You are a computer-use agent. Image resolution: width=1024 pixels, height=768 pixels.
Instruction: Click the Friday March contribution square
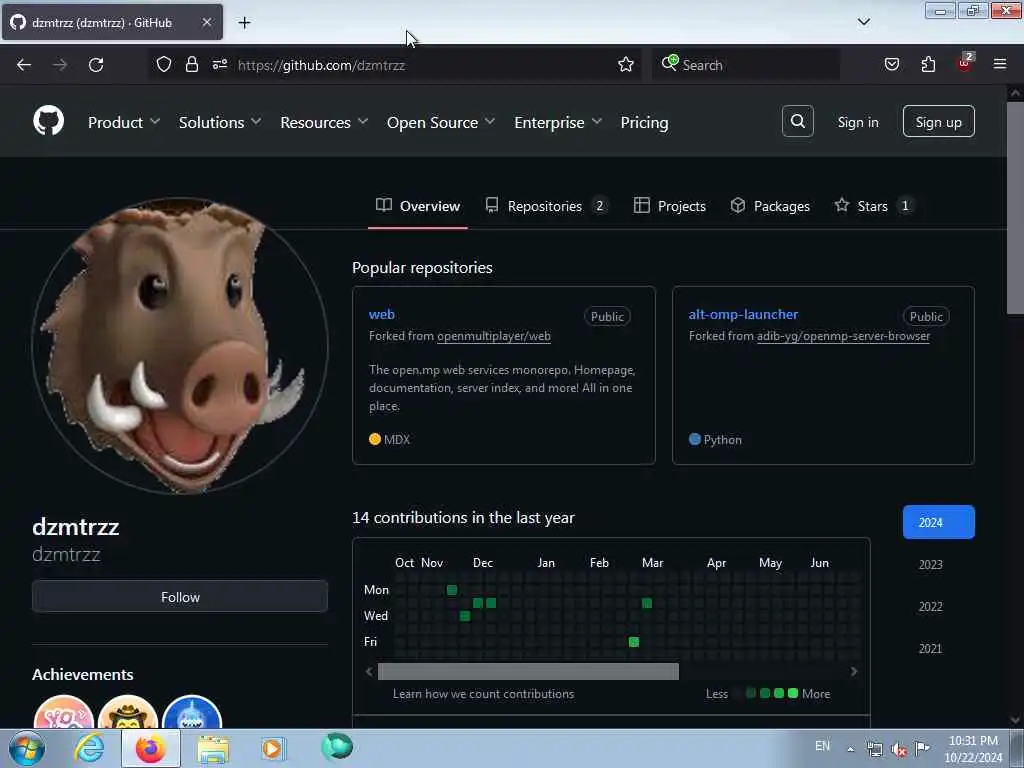coord(633,642)
